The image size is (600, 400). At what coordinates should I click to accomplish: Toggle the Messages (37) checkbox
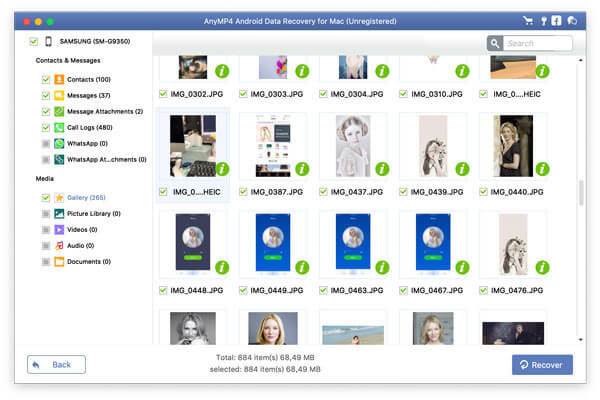point(45,95)
